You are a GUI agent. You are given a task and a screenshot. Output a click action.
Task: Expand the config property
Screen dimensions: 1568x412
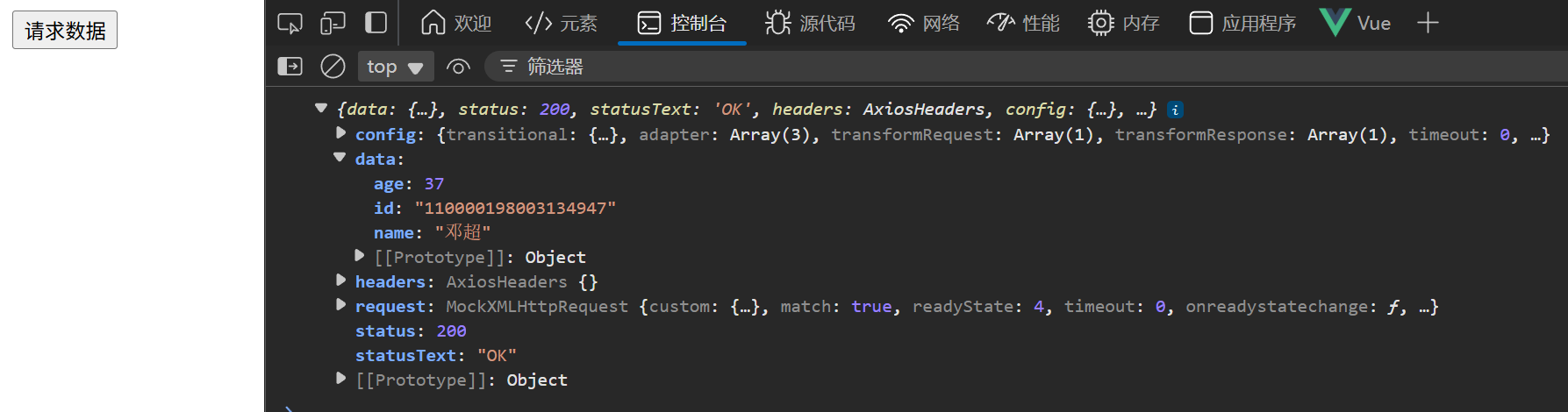(340, 133)
